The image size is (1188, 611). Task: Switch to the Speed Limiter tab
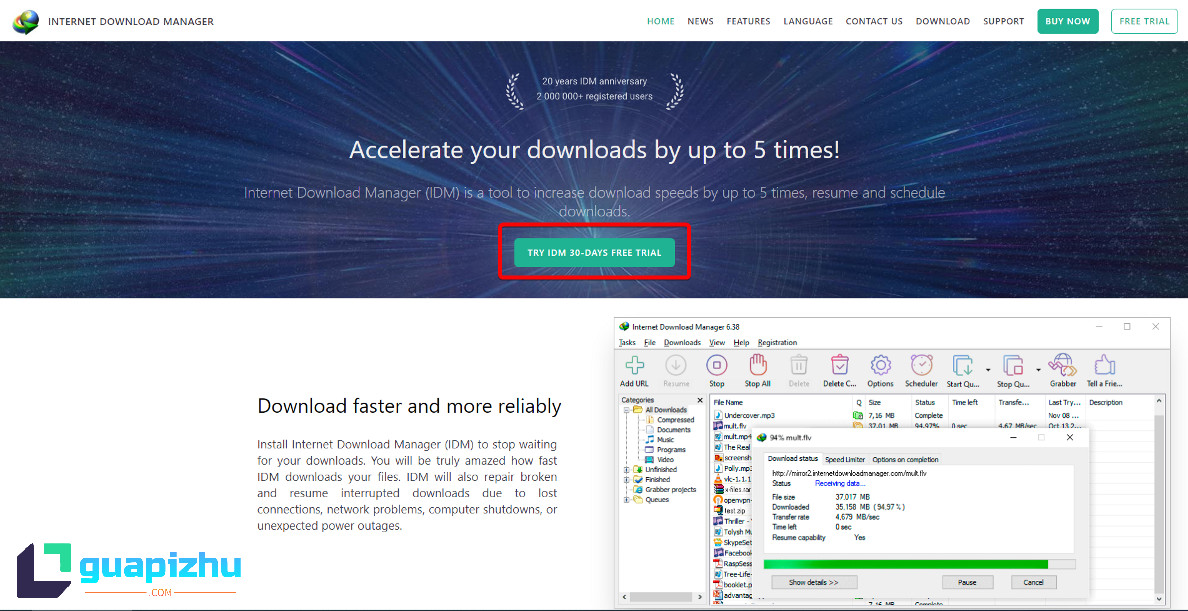tap(845, 459)
